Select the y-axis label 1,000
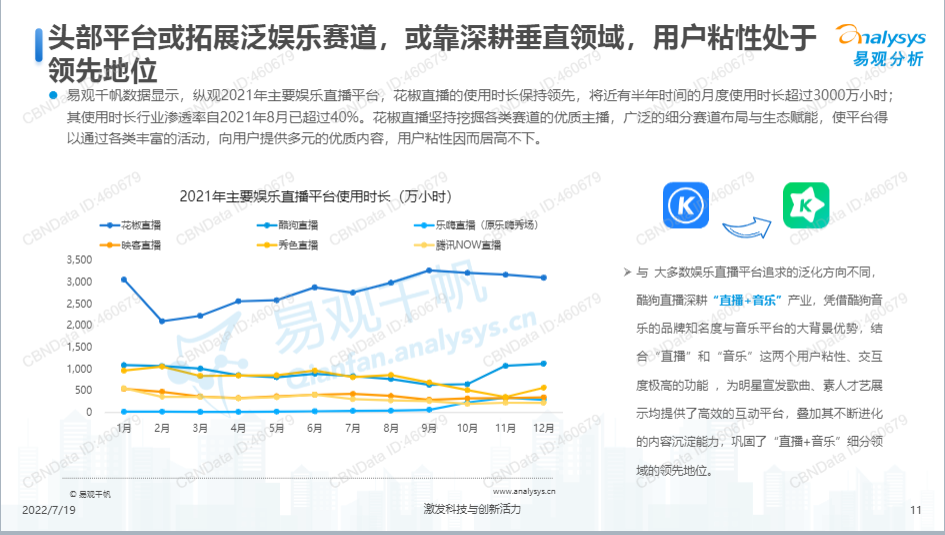This screenshot has height=535, width=945. pos(80,369)
